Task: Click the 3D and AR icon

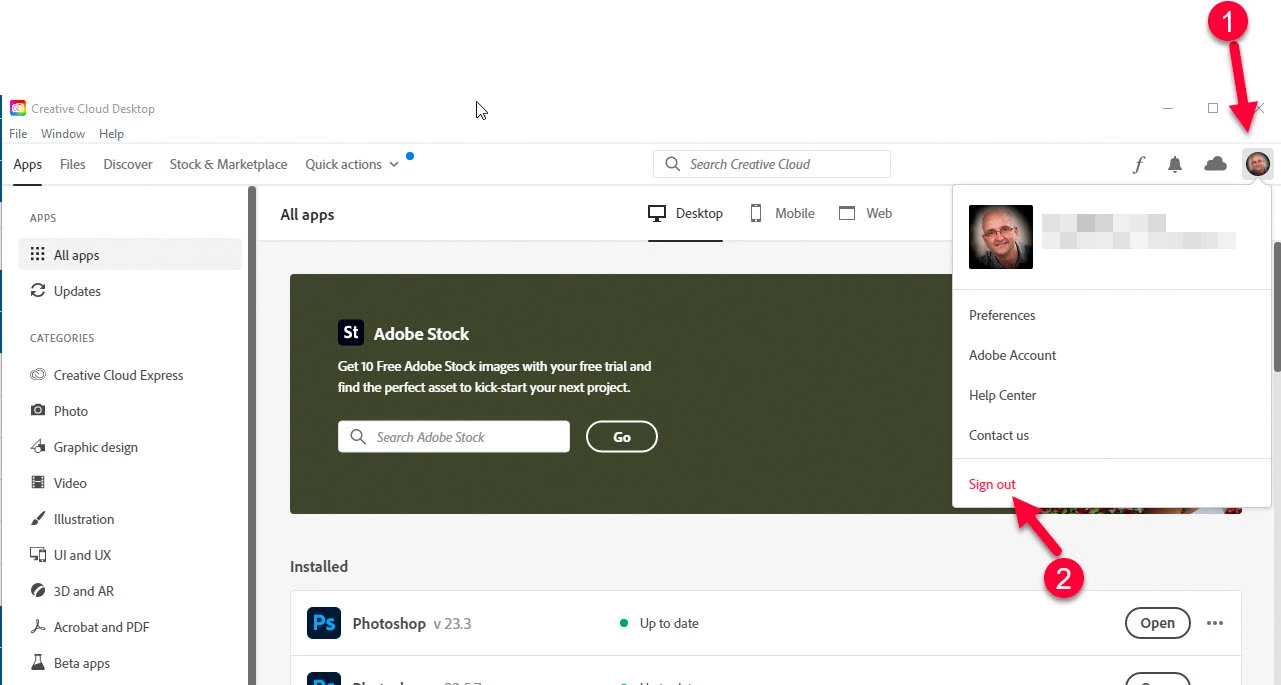Action: pyautogui.click(x=38, y=591)
